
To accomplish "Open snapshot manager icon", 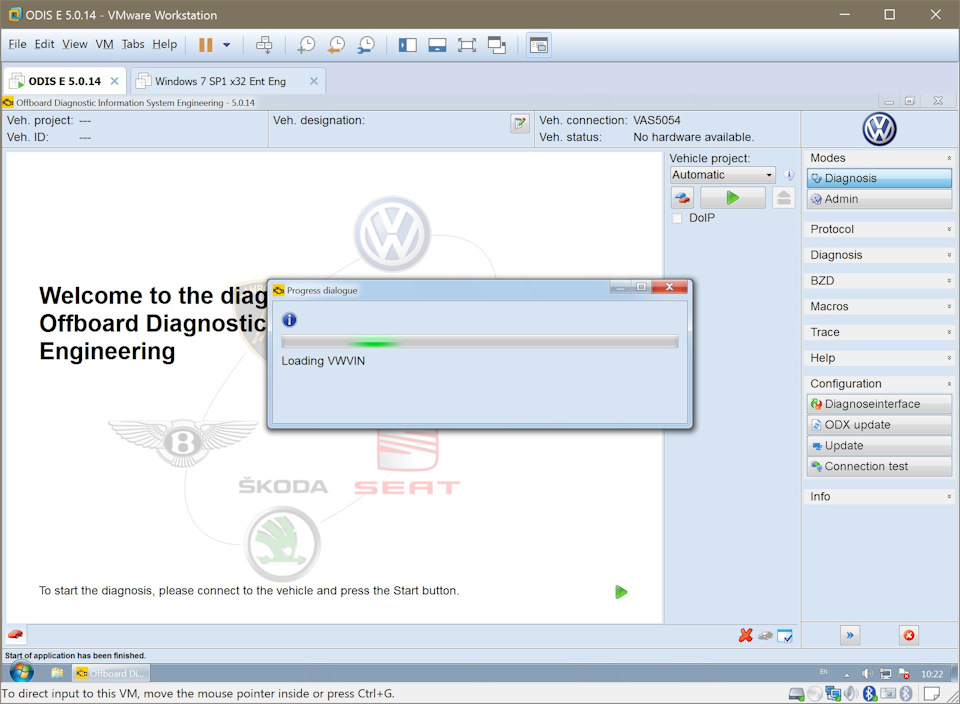I will point(366,45).
